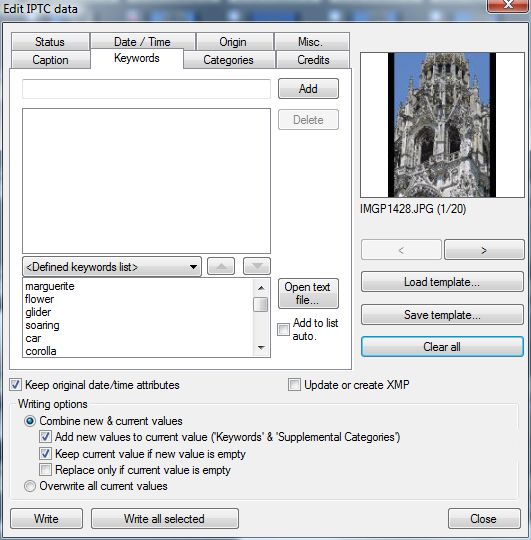531x540 pixels.
Task: Click the keyword list scrollbar down arrow
Action: point(261,348)
